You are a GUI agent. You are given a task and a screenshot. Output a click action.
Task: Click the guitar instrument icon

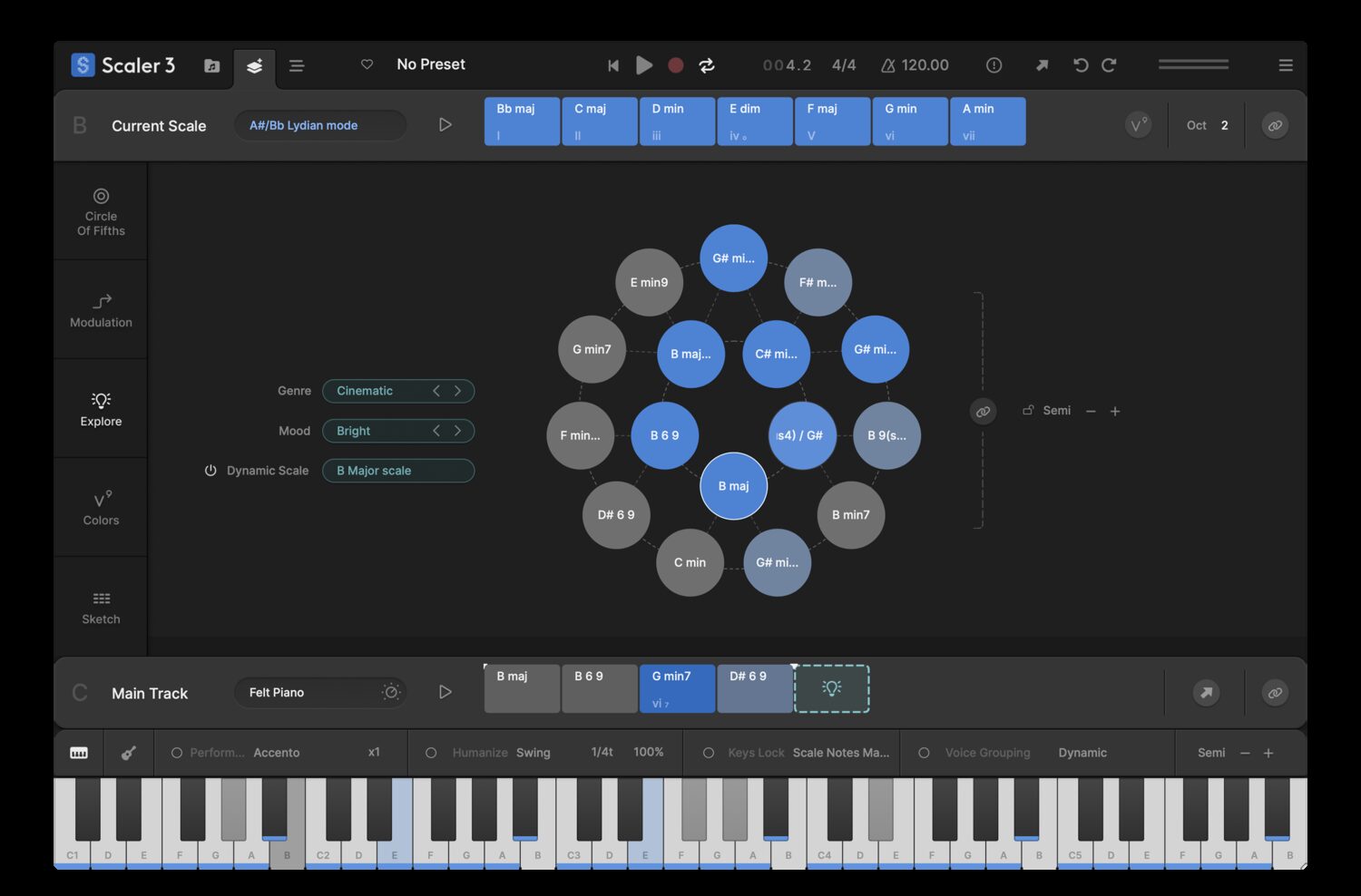(x=129, y=753)
